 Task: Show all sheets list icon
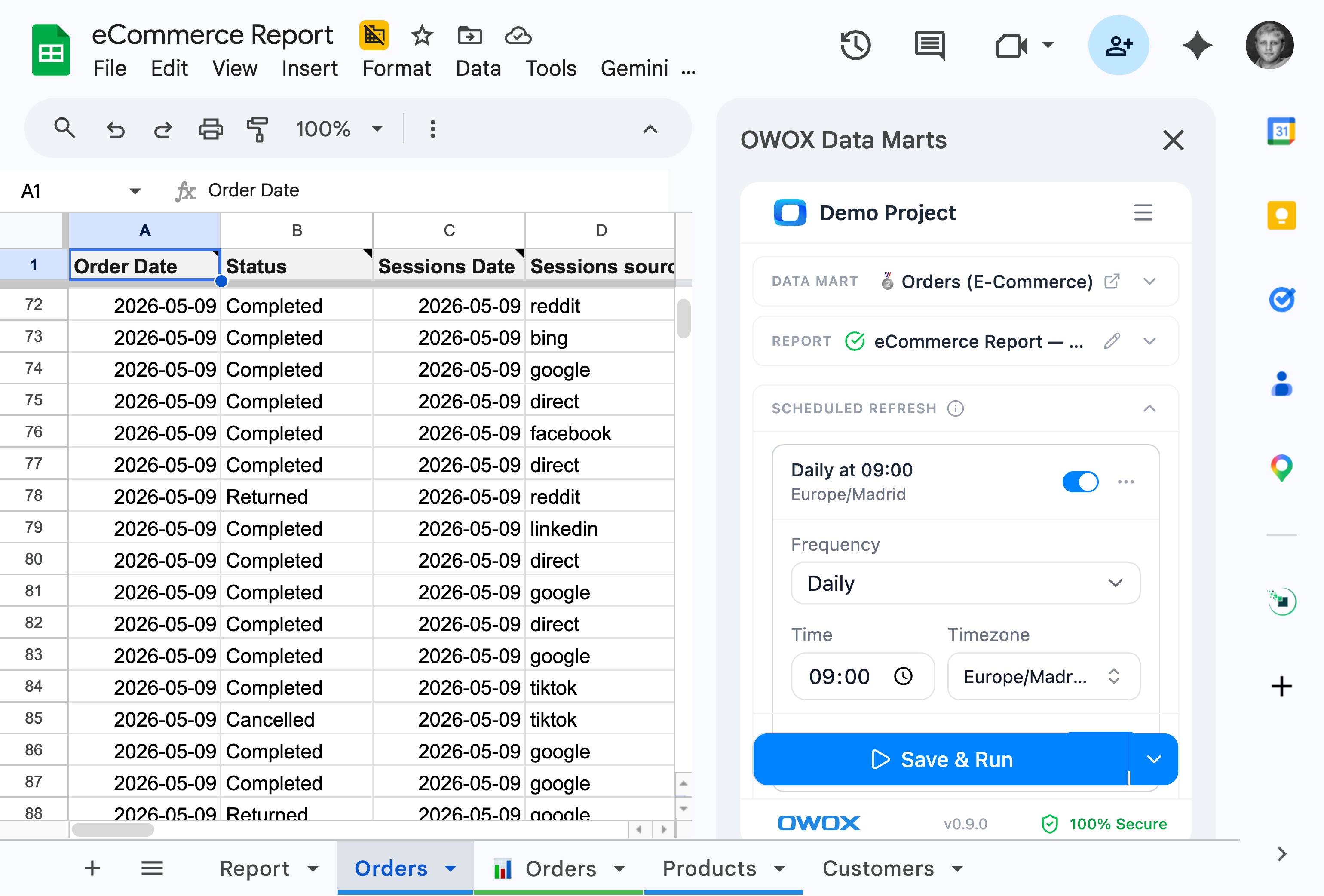tap(152, 868)
